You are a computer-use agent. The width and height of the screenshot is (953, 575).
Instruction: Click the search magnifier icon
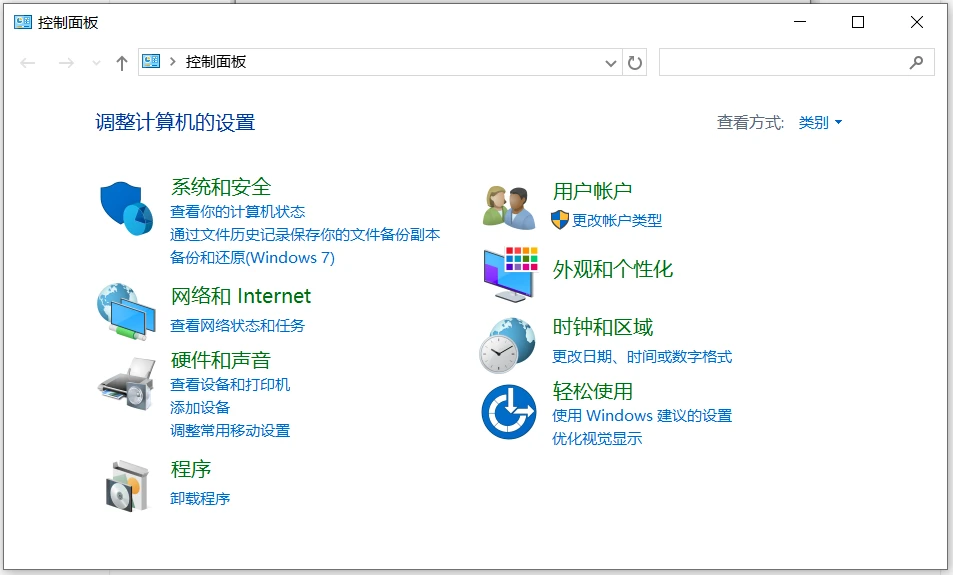click(x=916, y=62)
